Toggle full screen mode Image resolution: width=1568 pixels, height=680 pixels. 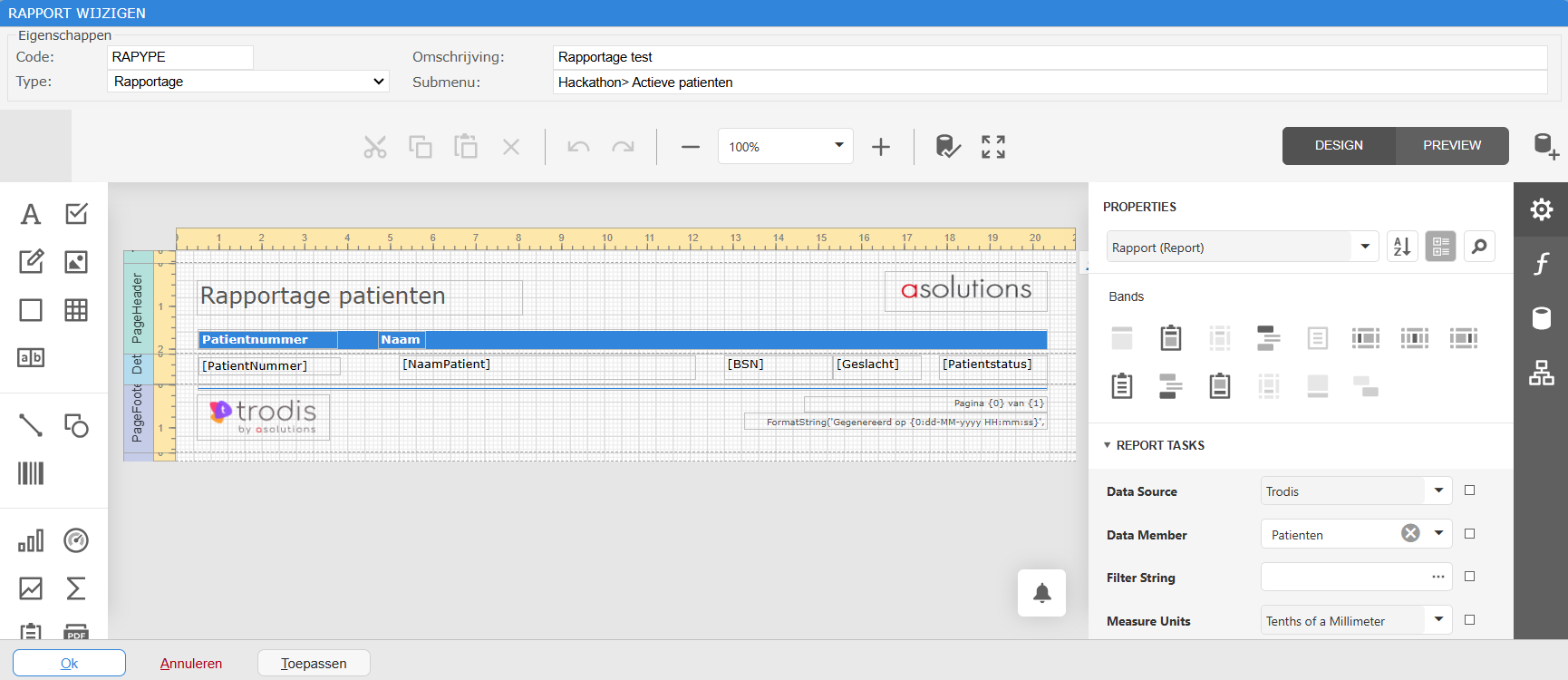click(993, 147)
